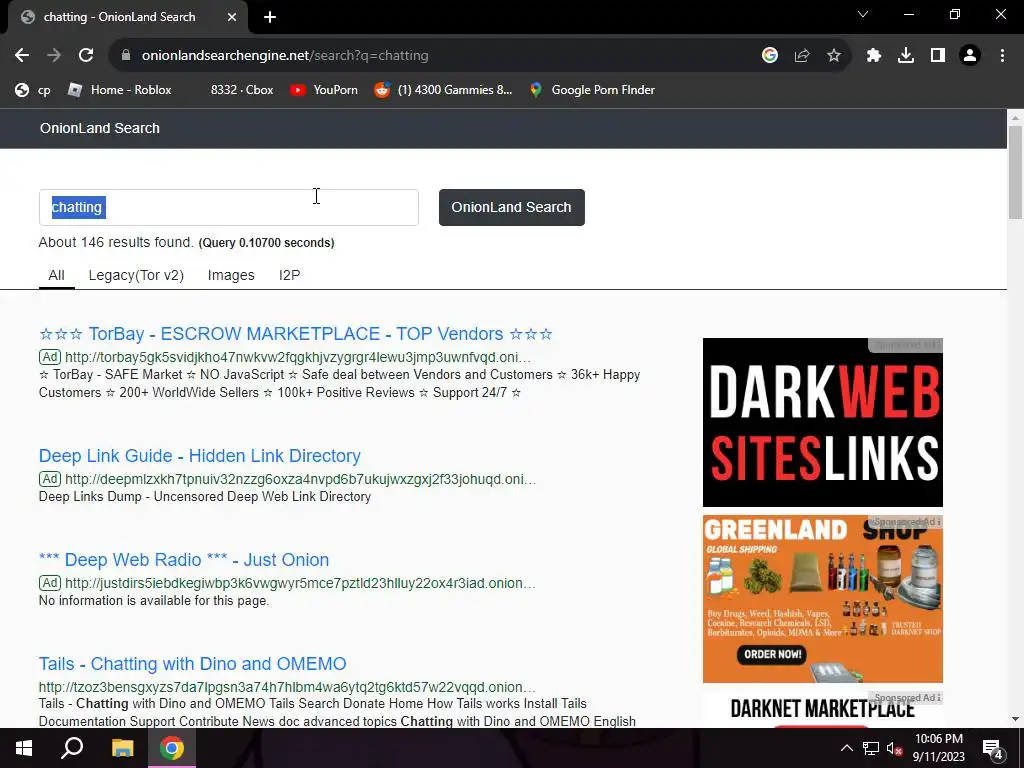The image size is (1024, 768).
Task: Switch to the I2P tab
Action: point(289,276)
